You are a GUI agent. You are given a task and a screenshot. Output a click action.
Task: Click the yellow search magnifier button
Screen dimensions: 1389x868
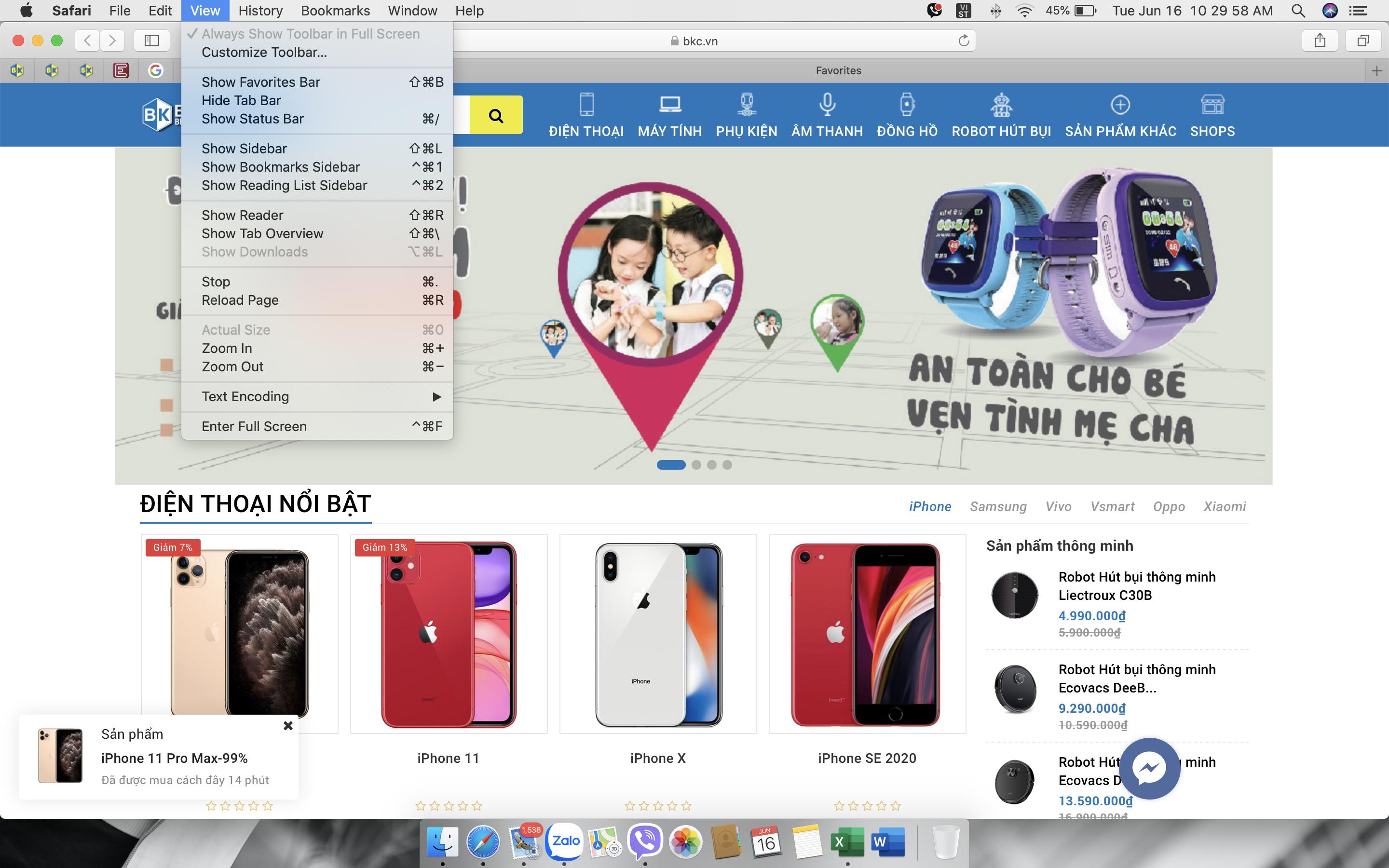[x=496, y=115]
